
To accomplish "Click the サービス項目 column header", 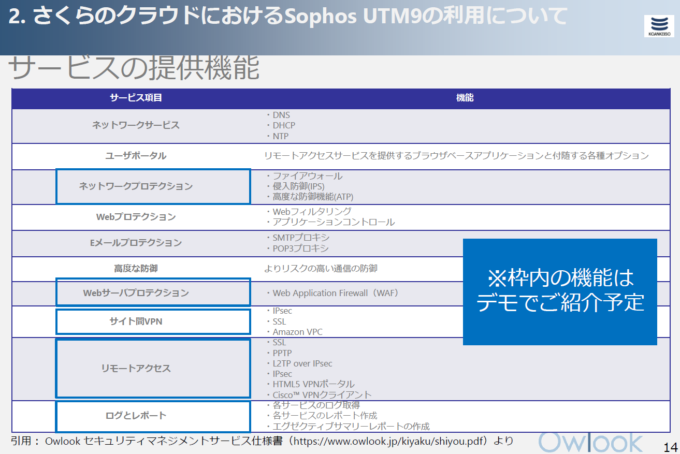I will [136, 98].
